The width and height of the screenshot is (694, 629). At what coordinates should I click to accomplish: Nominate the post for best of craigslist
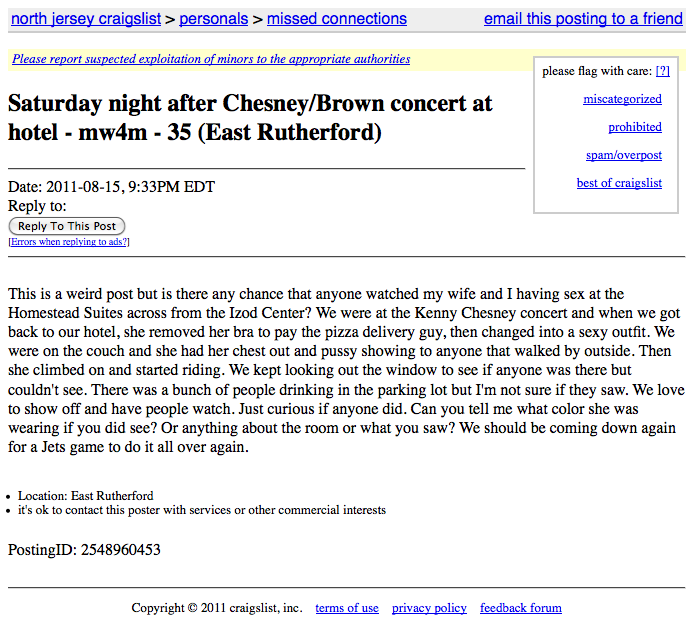point(619,183)
